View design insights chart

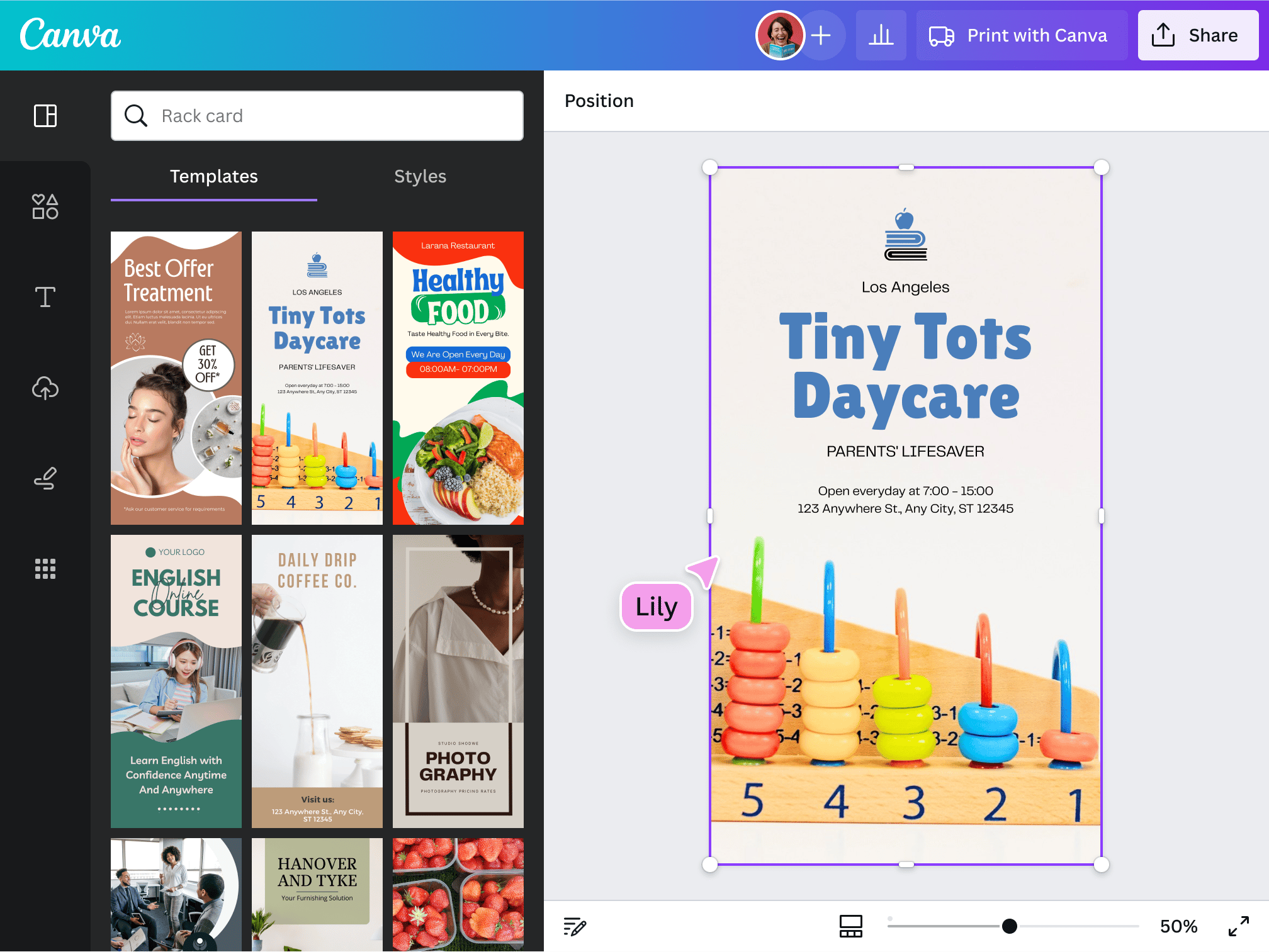point(881,35)
